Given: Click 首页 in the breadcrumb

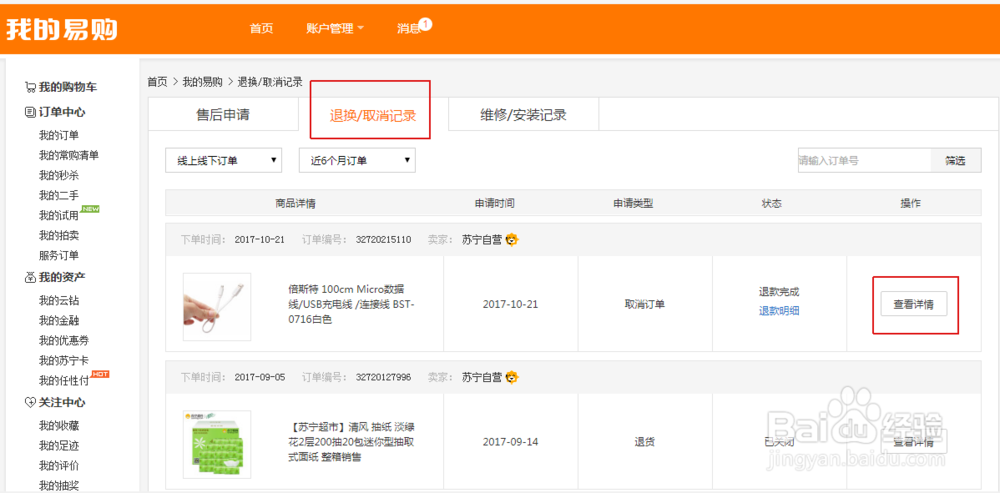Looking at the screenshot, I should (x=157, y=82).
